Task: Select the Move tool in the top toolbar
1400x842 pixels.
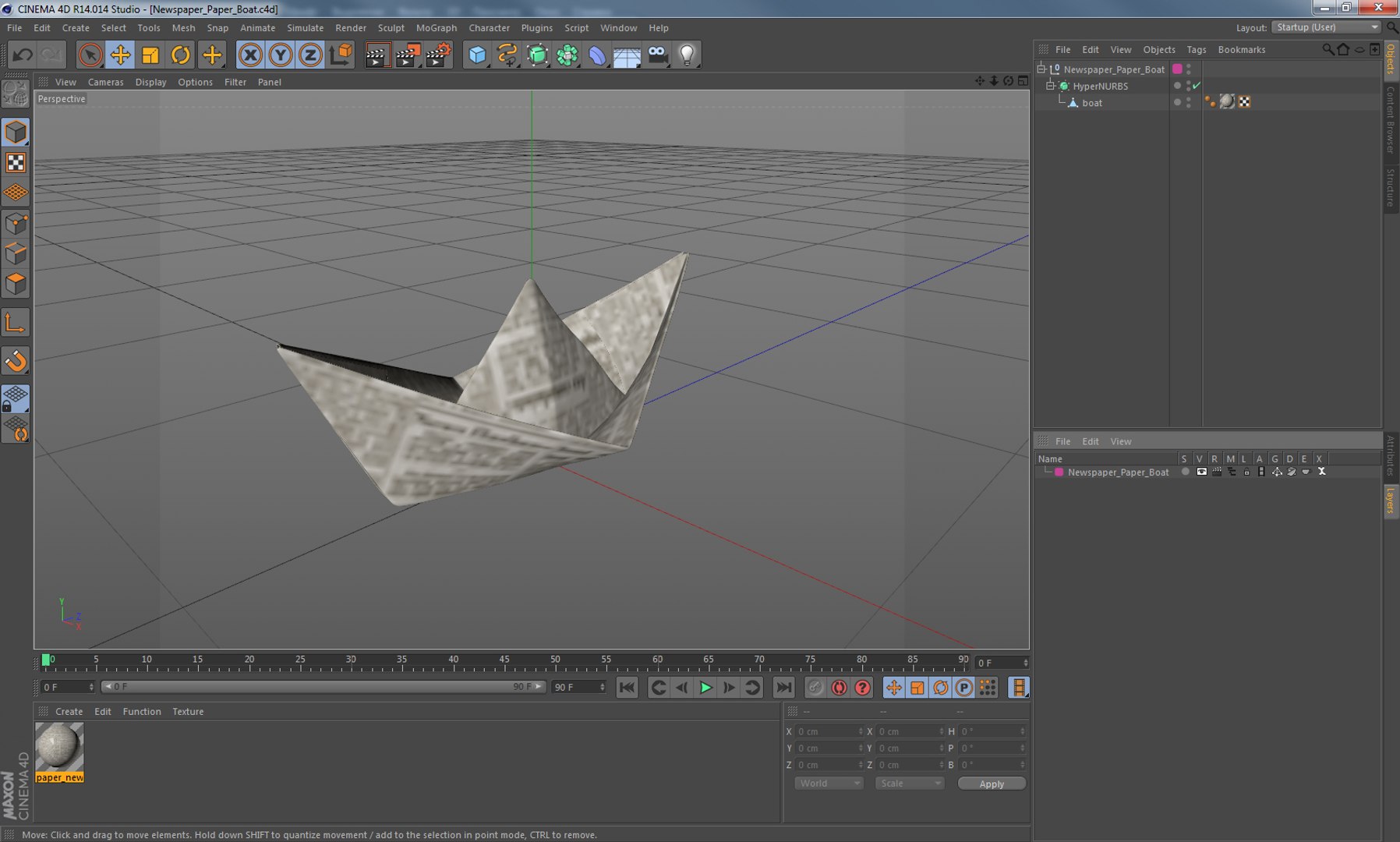Action: [120, 55]
